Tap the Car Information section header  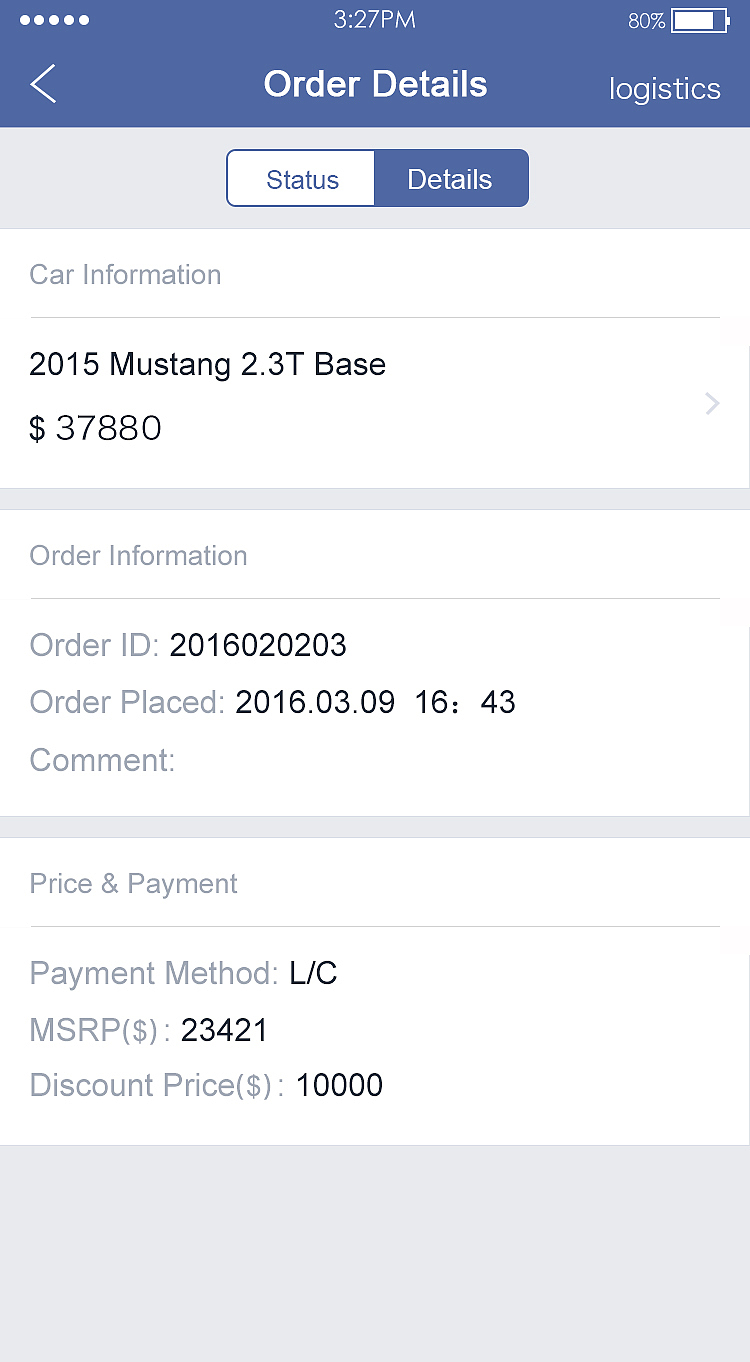[125, 275]
